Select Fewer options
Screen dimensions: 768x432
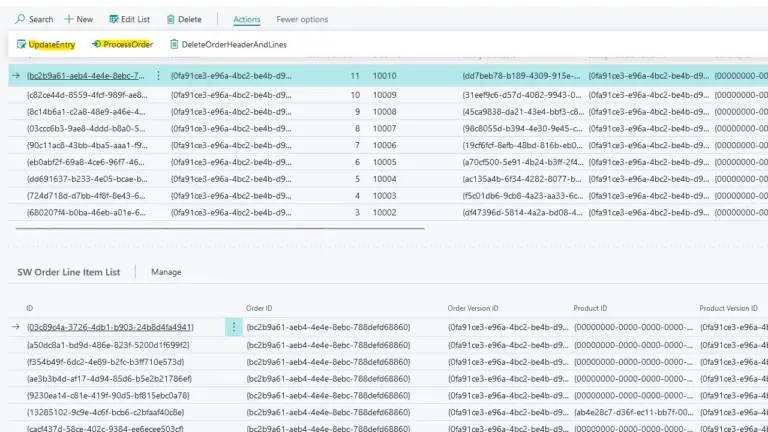pos(302,19)
